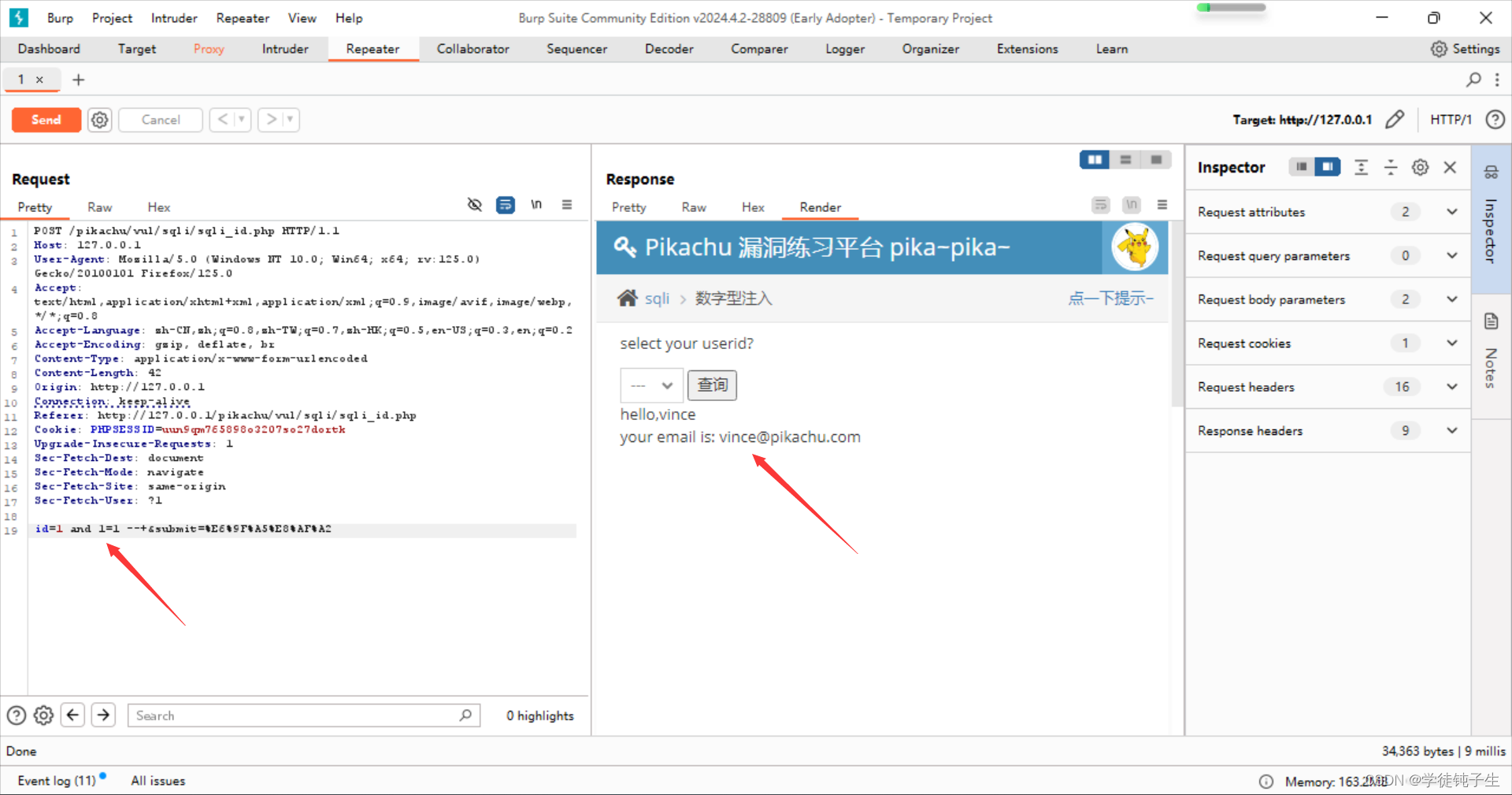Click the Send request settings gear icon
The width and height of the screenshot is (1512, 795).
(x=99, y=120)
